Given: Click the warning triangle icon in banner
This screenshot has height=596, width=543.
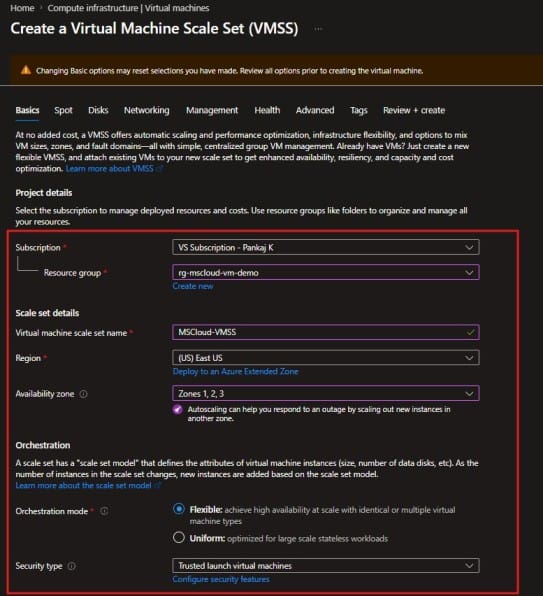Looking at the screenshot, I should (x=26, y=70).
